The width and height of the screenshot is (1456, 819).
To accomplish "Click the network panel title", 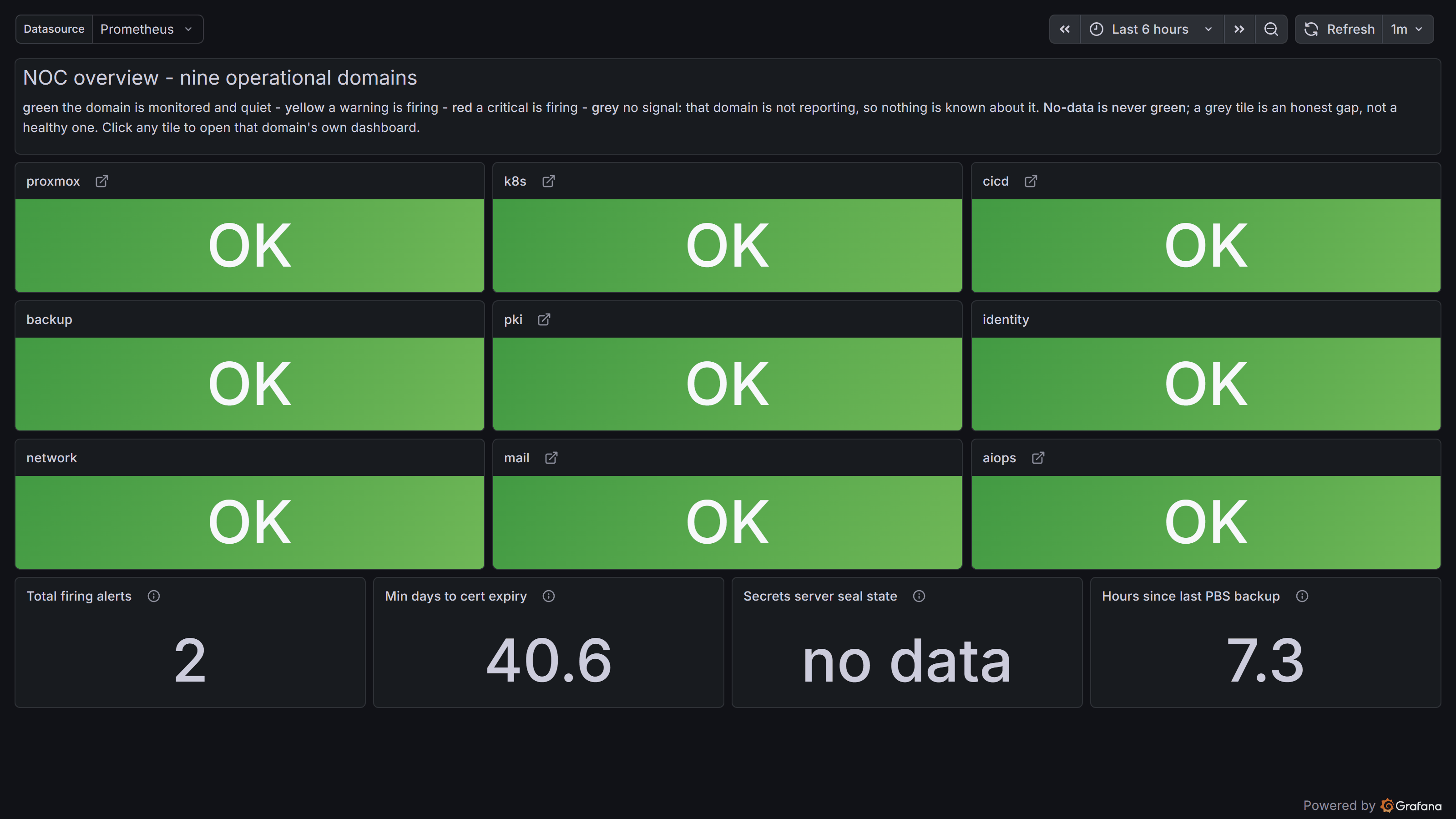I will coord(51,458).
